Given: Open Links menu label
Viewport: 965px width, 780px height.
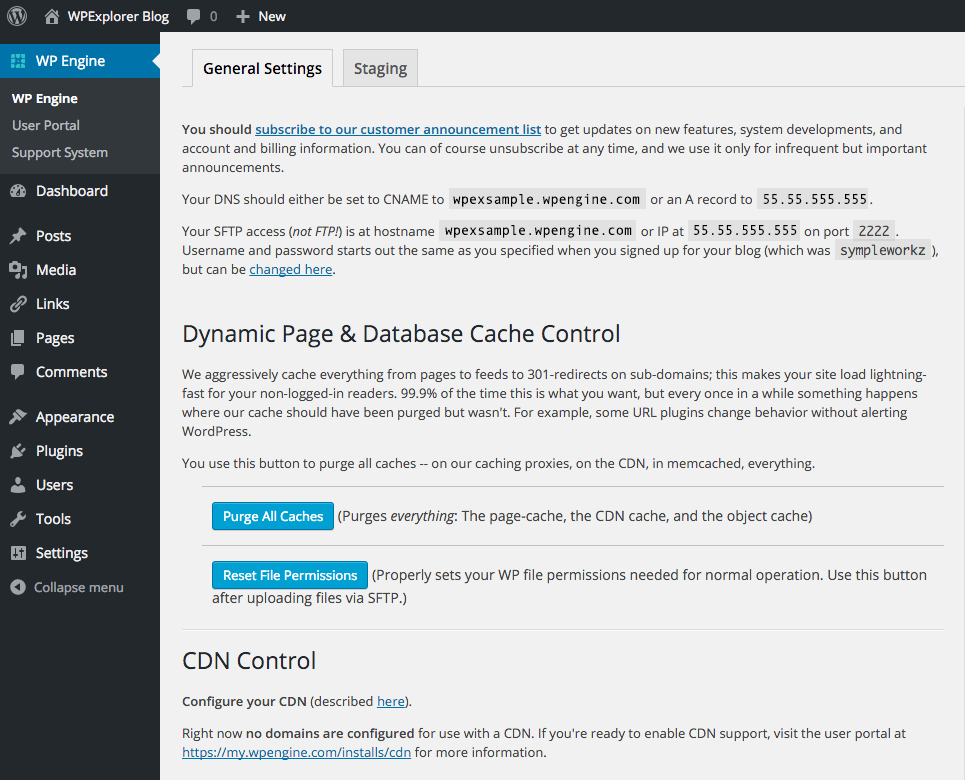Looking at the screenshot, I should coord(52,304).
